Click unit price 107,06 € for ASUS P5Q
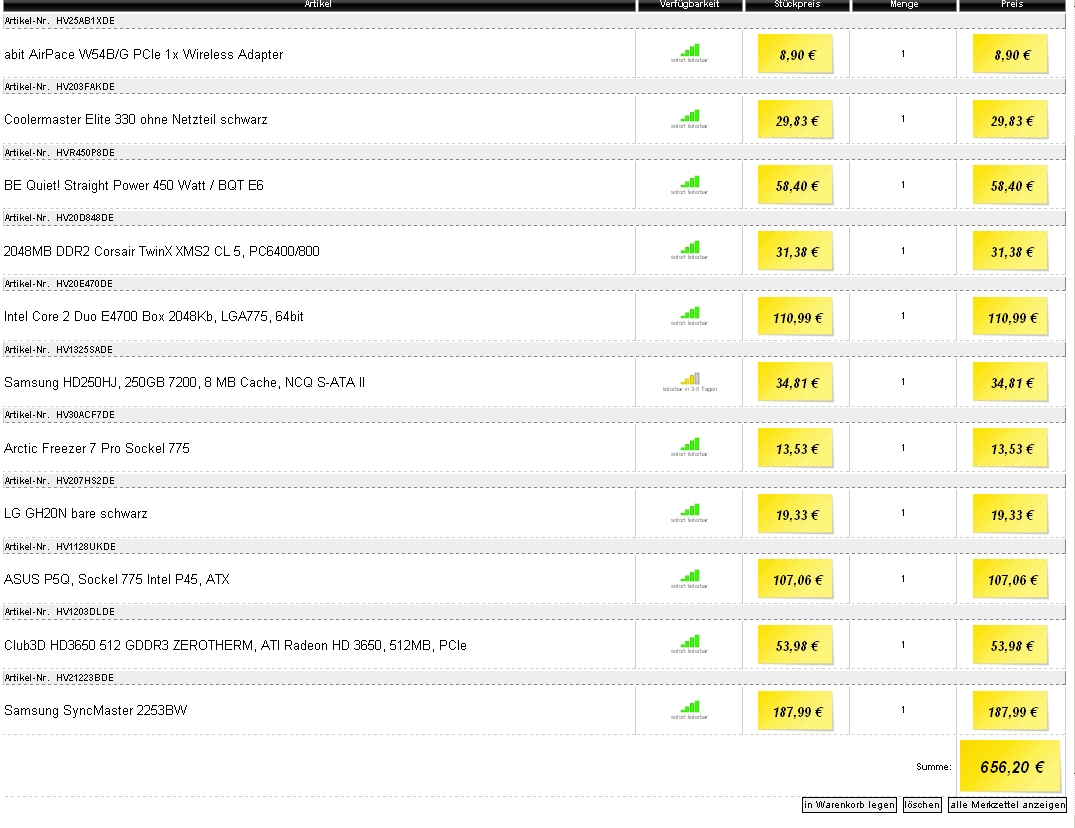The height and width of the screenshot is (828, 1075). click(x=795, y=579)
